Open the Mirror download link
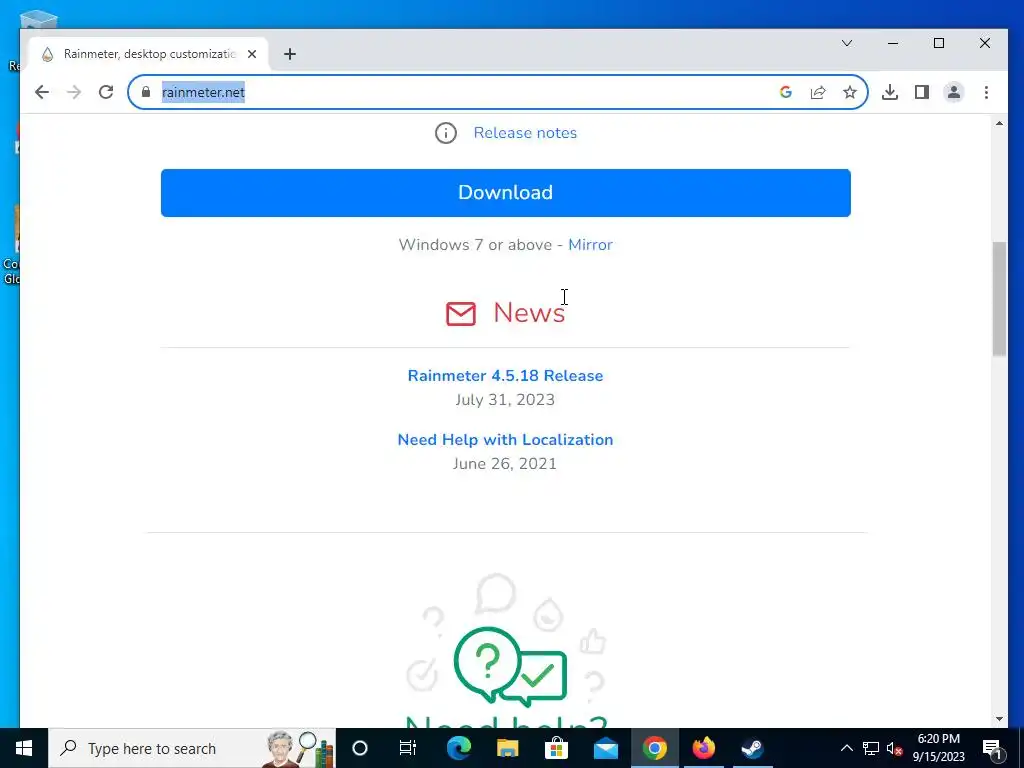Screen dimensions: 1024x768 pos(590,245)
